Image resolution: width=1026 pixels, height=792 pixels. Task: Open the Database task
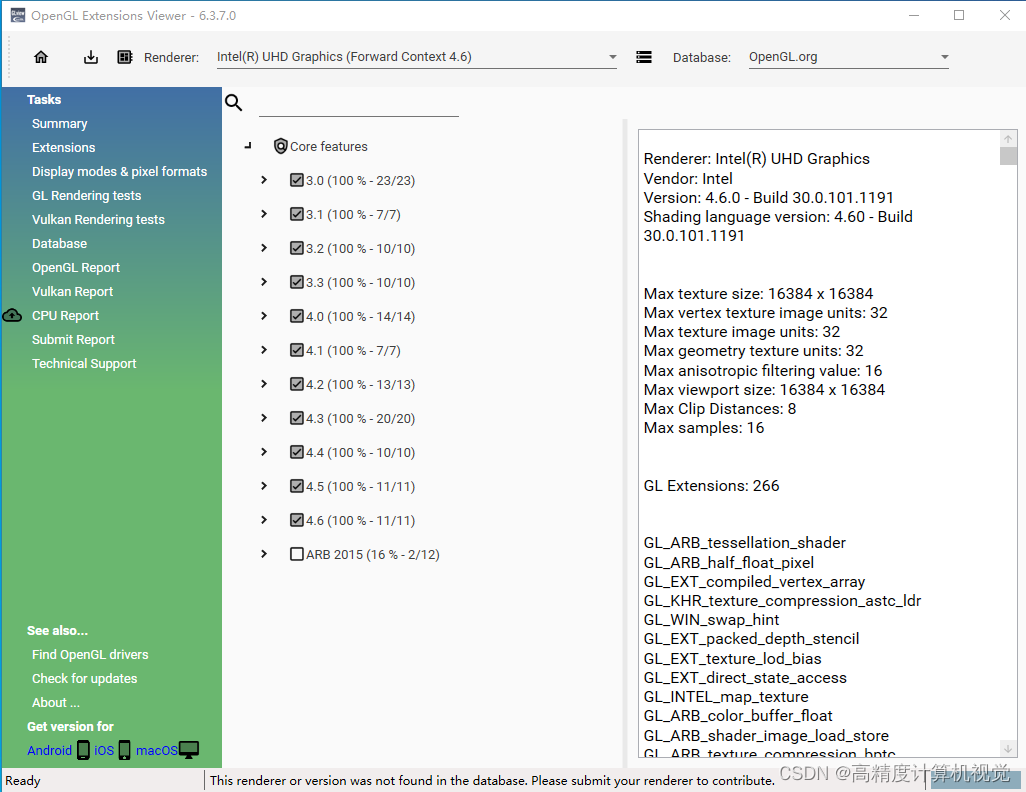pyautogui.click(x=59, y=243)
